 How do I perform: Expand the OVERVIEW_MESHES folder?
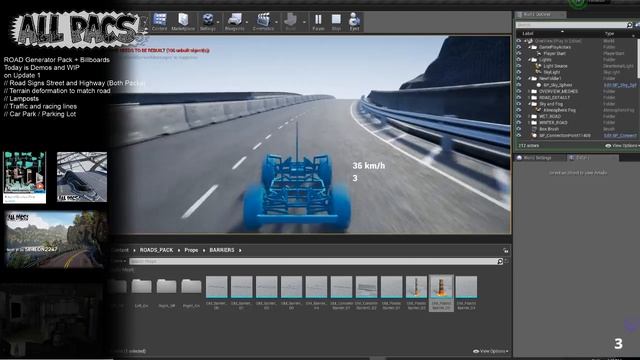[529, 91]
